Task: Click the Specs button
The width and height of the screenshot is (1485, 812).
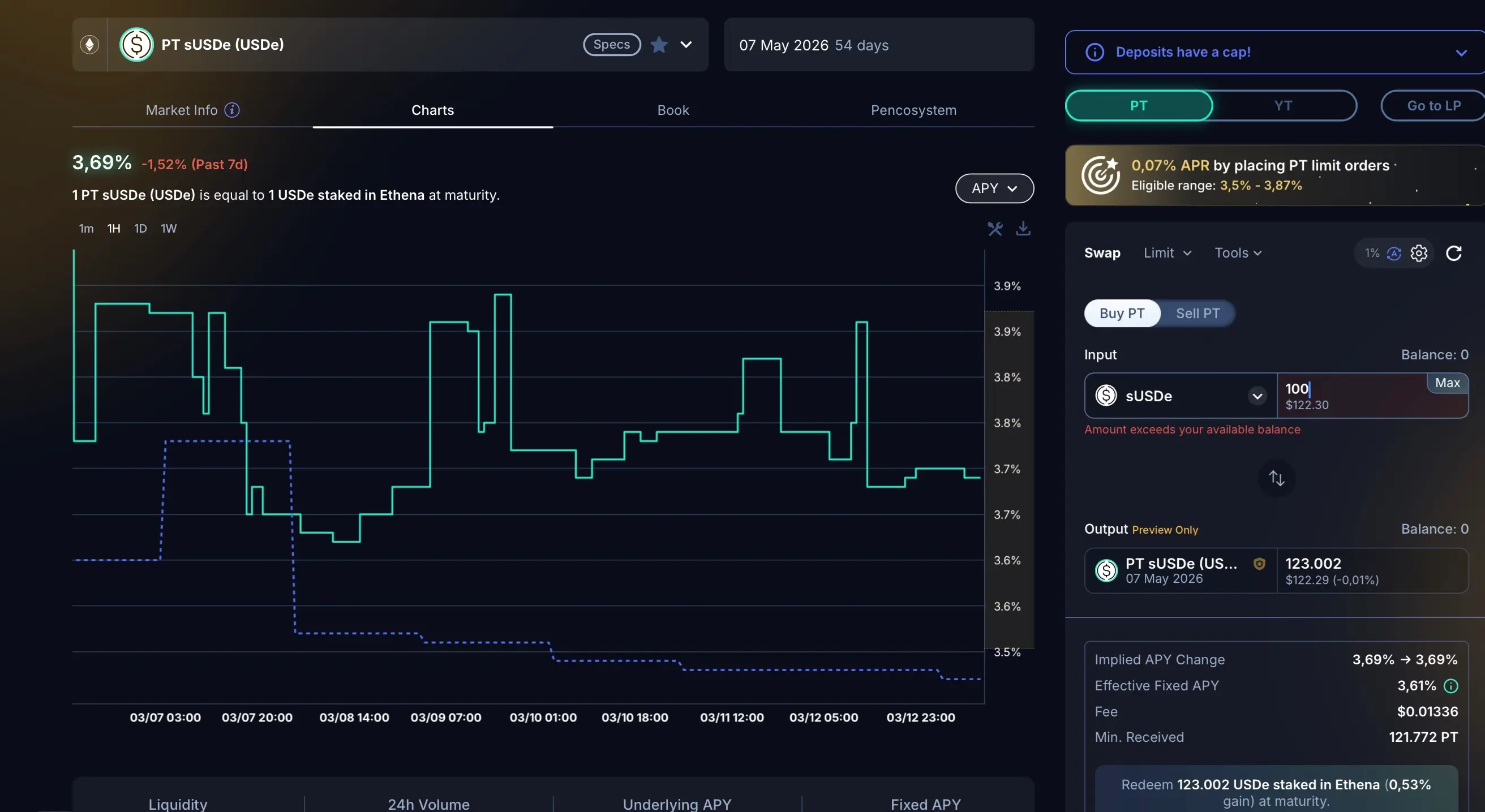Action: [612, 44]
